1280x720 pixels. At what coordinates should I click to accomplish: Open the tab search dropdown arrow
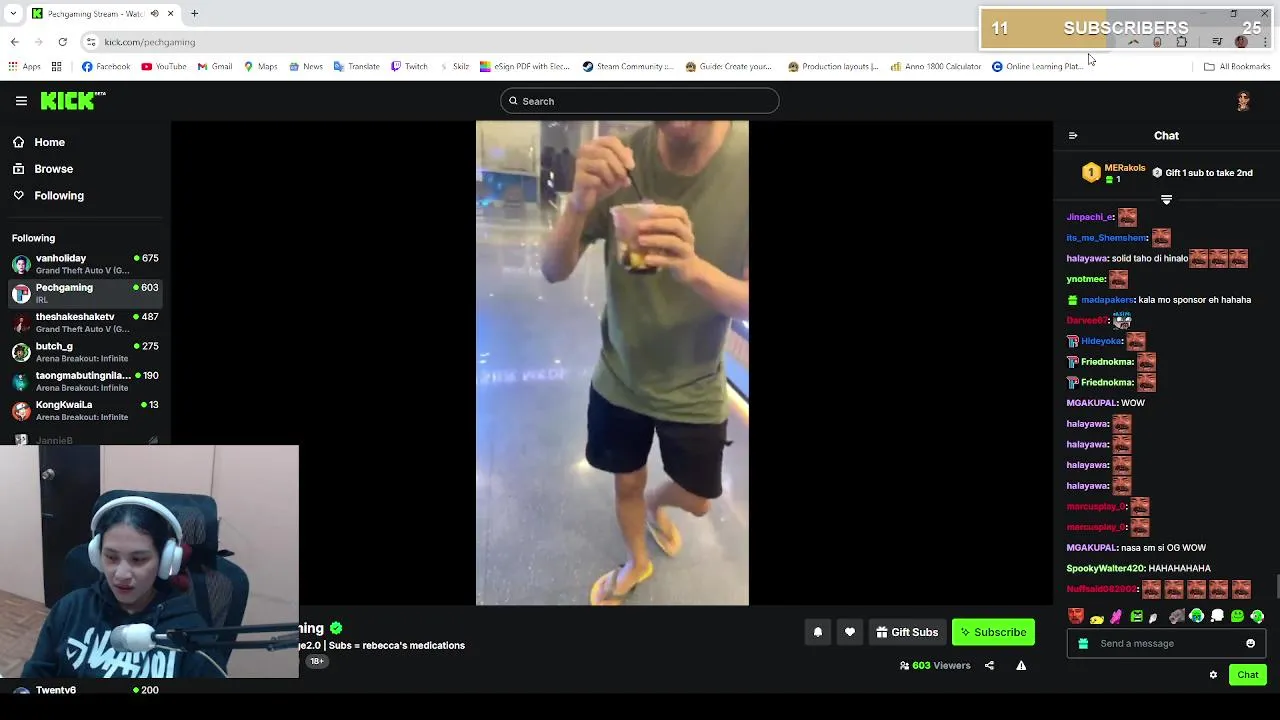pyautogui.click(x=13, y=14)
